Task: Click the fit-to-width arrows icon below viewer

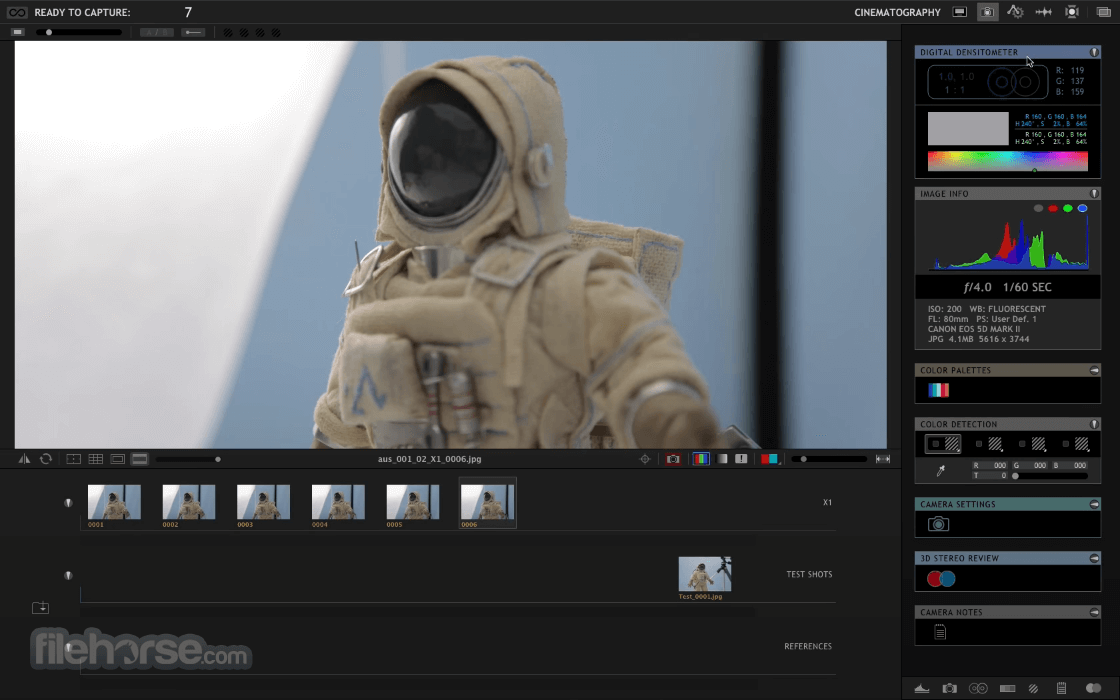Action: (x=883, y=459)
